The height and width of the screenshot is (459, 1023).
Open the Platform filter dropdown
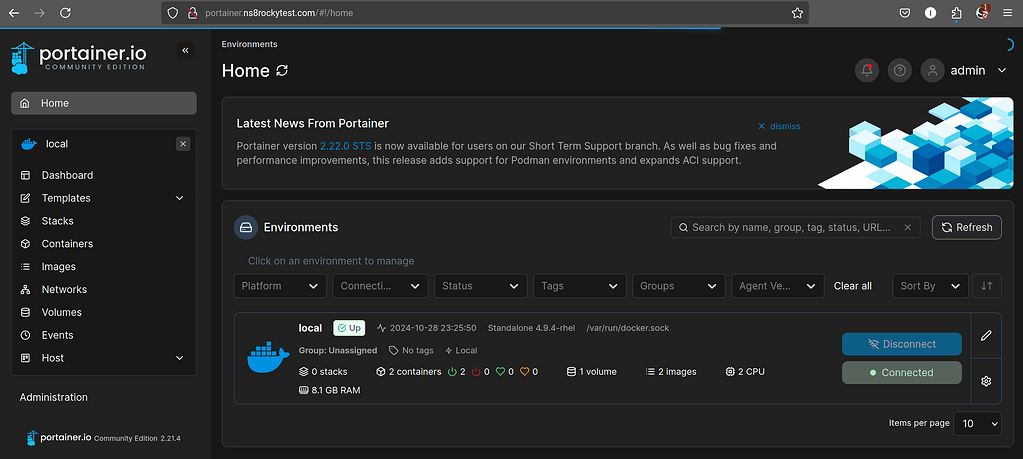pyautogui.click(x=280, y=286)
